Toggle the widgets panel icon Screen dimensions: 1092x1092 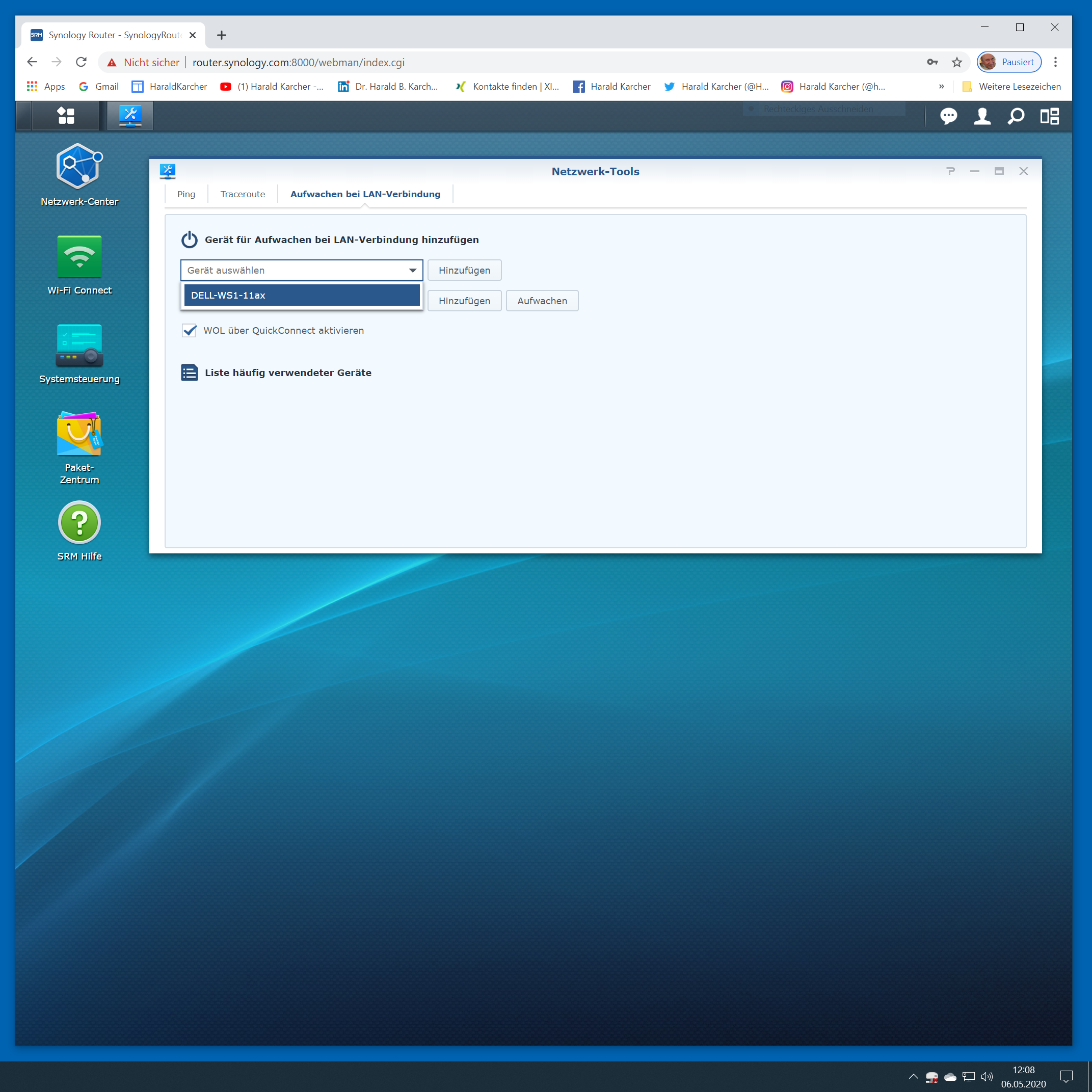click(1050, 116)
